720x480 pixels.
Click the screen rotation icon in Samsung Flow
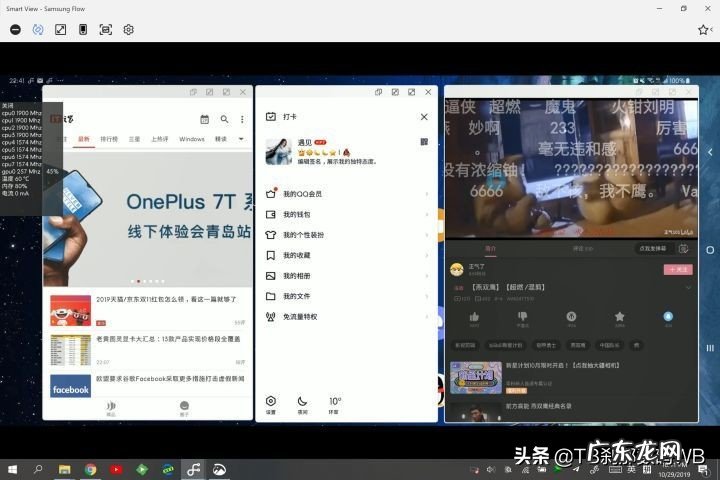pos(38,30)
